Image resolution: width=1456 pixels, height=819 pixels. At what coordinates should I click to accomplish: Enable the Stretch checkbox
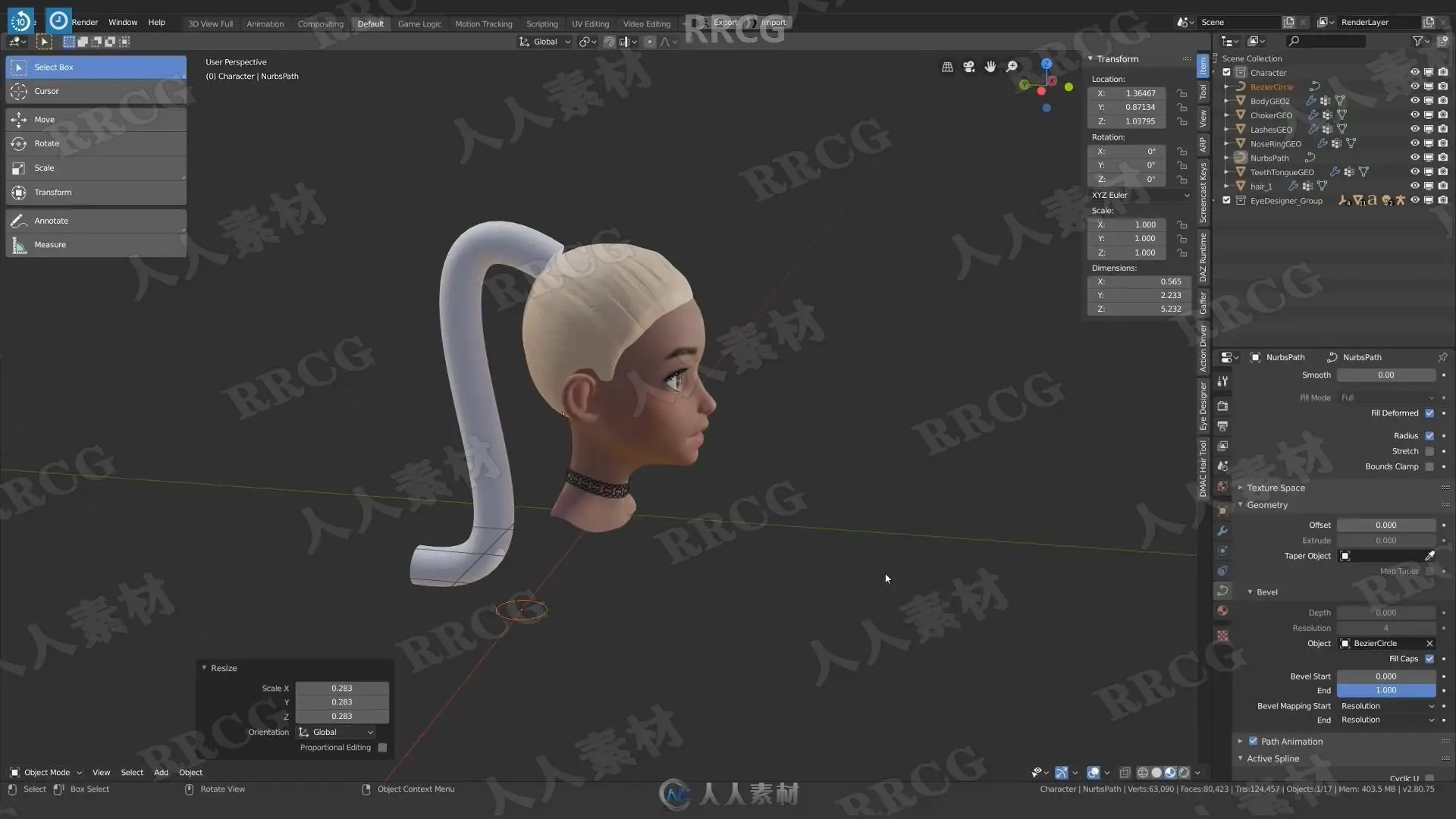tap(1429, 451)
